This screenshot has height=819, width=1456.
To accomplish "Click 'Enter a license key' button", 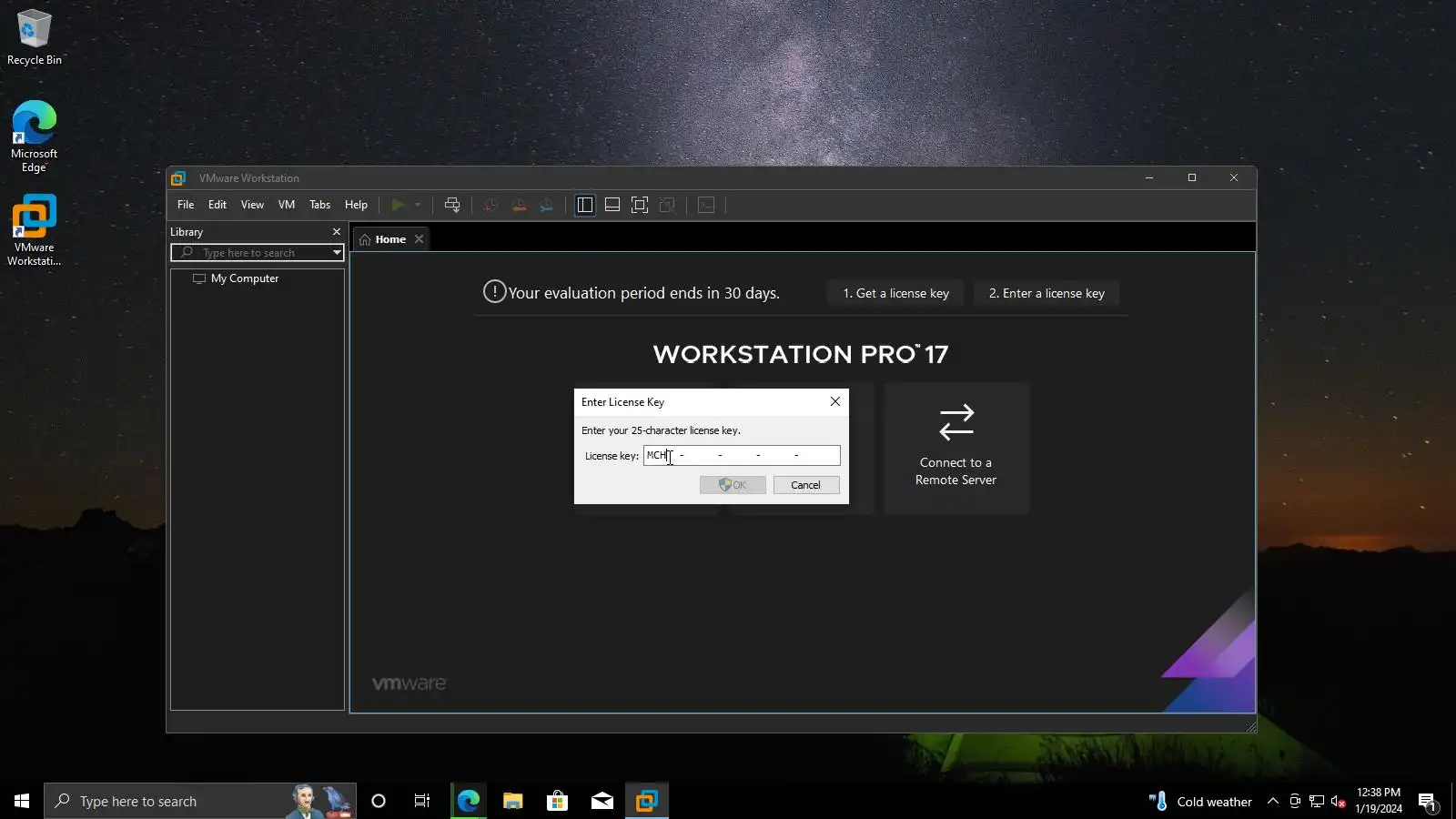I will (1046, 293).
